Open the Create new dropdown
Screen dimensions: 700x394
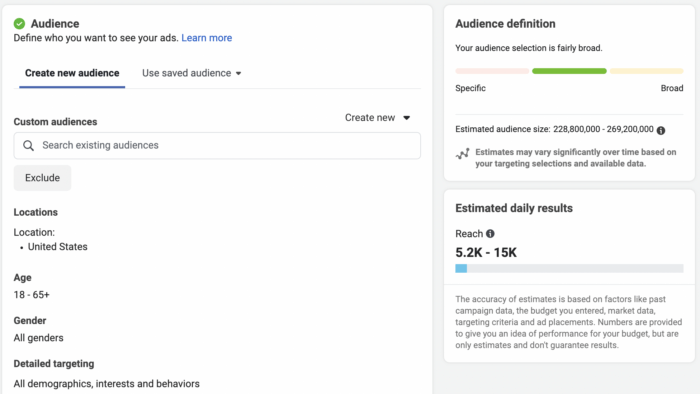pyautogui.click(x=377, y=118)
